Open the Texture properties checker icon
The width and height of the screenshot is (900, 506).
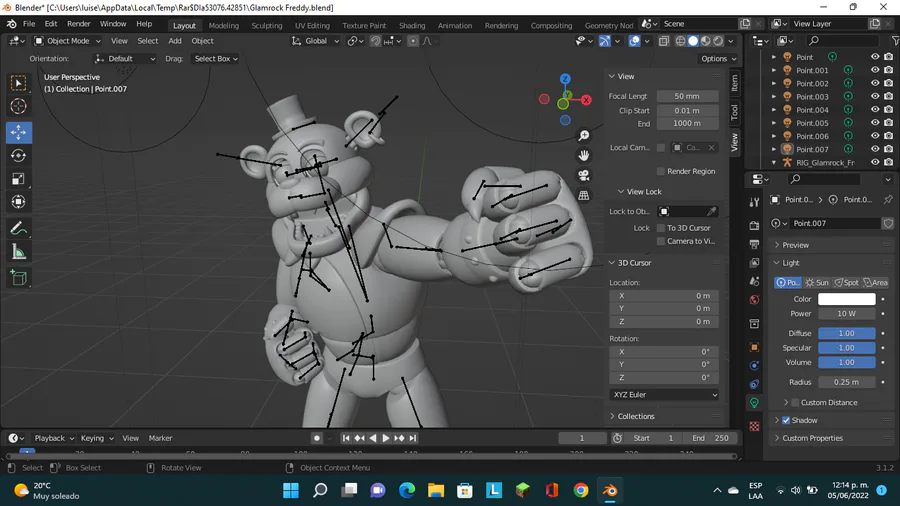coord(754,426)
